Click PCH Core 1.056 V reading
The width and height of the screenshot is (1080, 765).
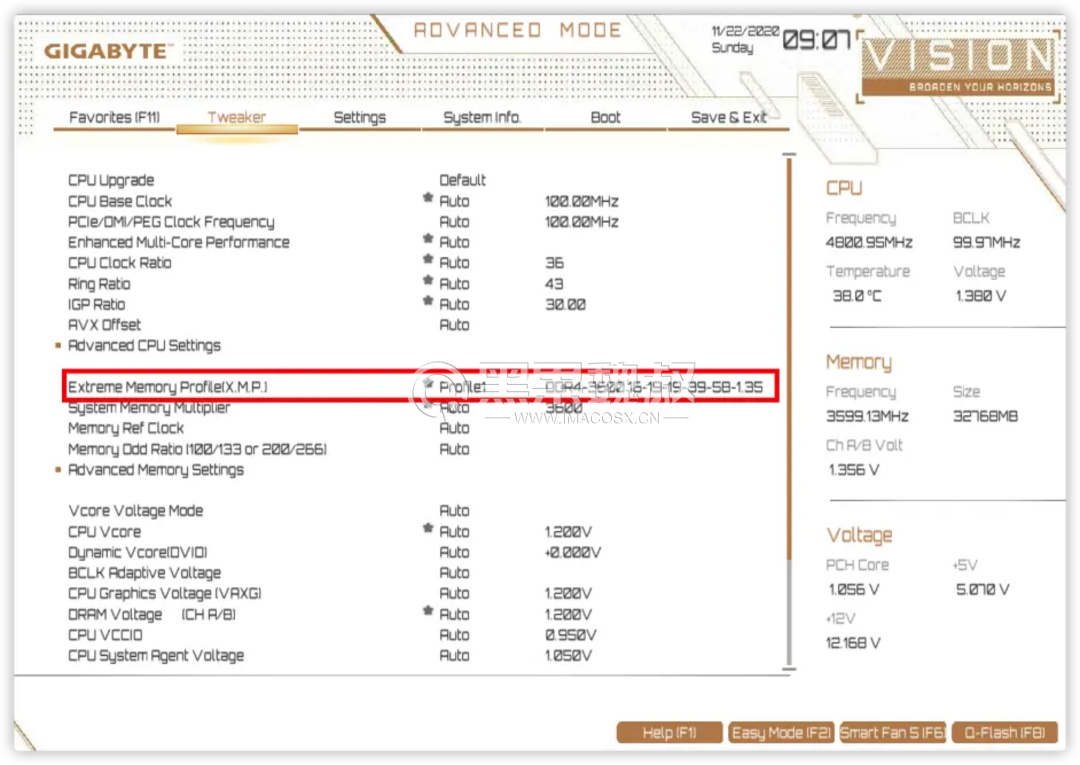[x=854, y=589]
